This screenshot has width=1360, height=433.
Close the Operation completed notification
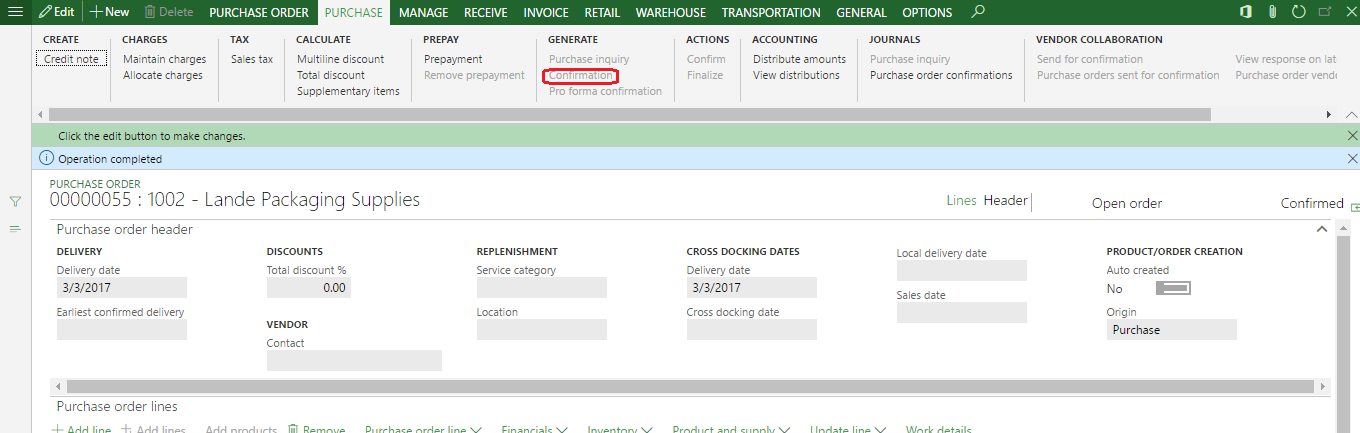1352,158
